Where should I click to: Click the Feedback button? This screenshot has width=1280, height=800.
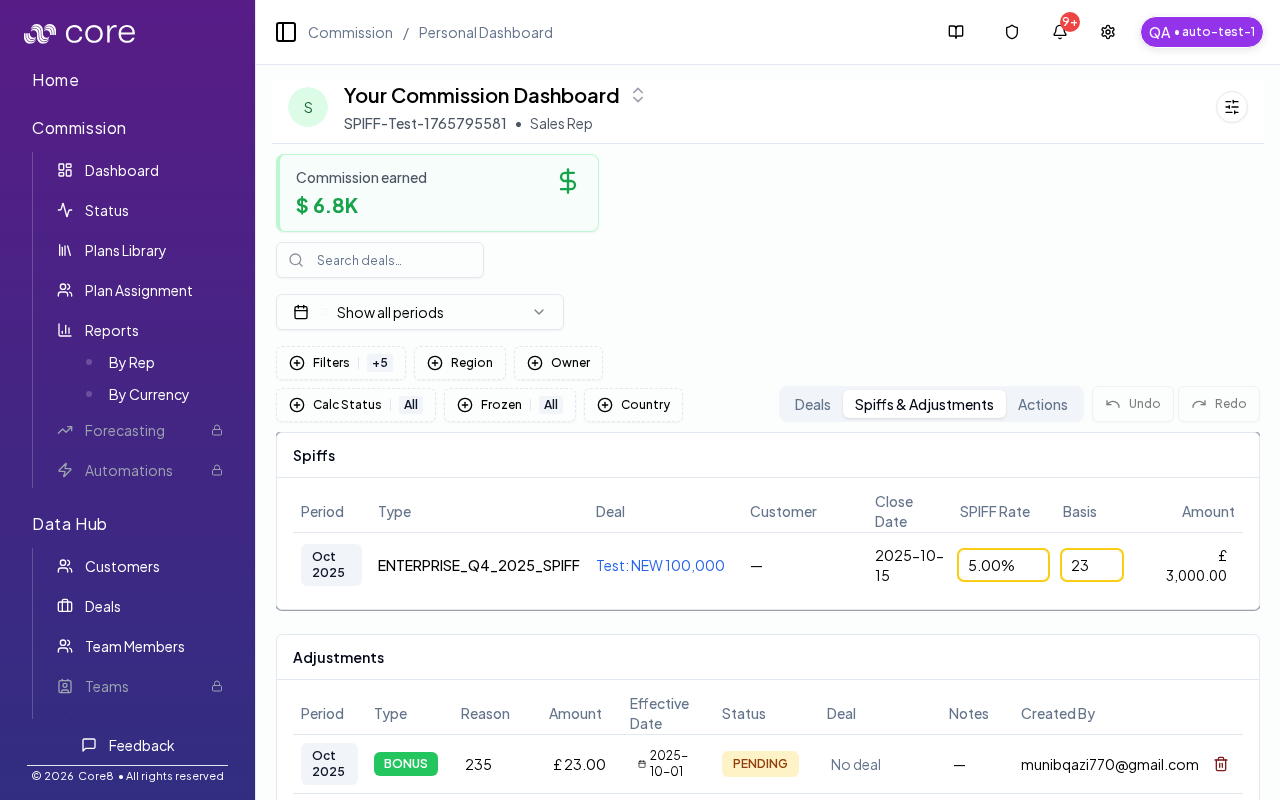128,745
